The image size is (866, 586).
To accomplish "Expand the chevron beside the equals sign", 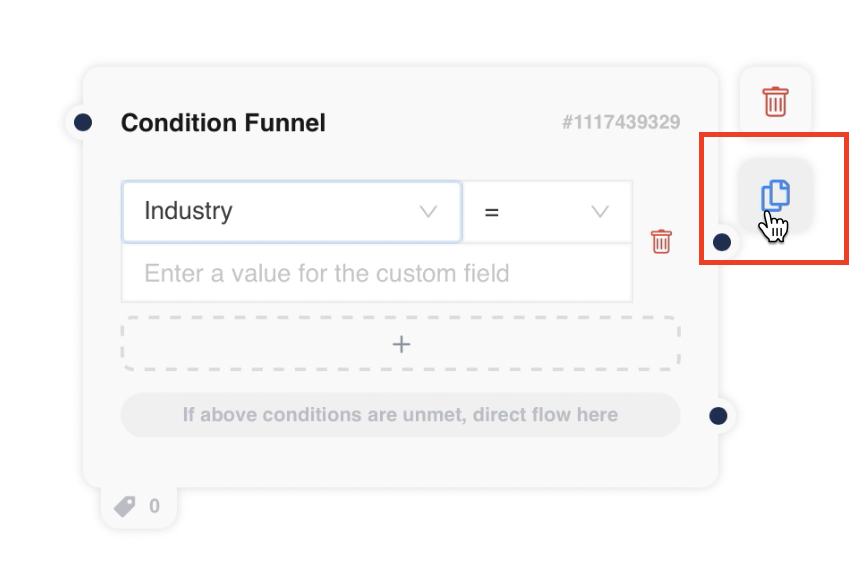I will [600, 211].
